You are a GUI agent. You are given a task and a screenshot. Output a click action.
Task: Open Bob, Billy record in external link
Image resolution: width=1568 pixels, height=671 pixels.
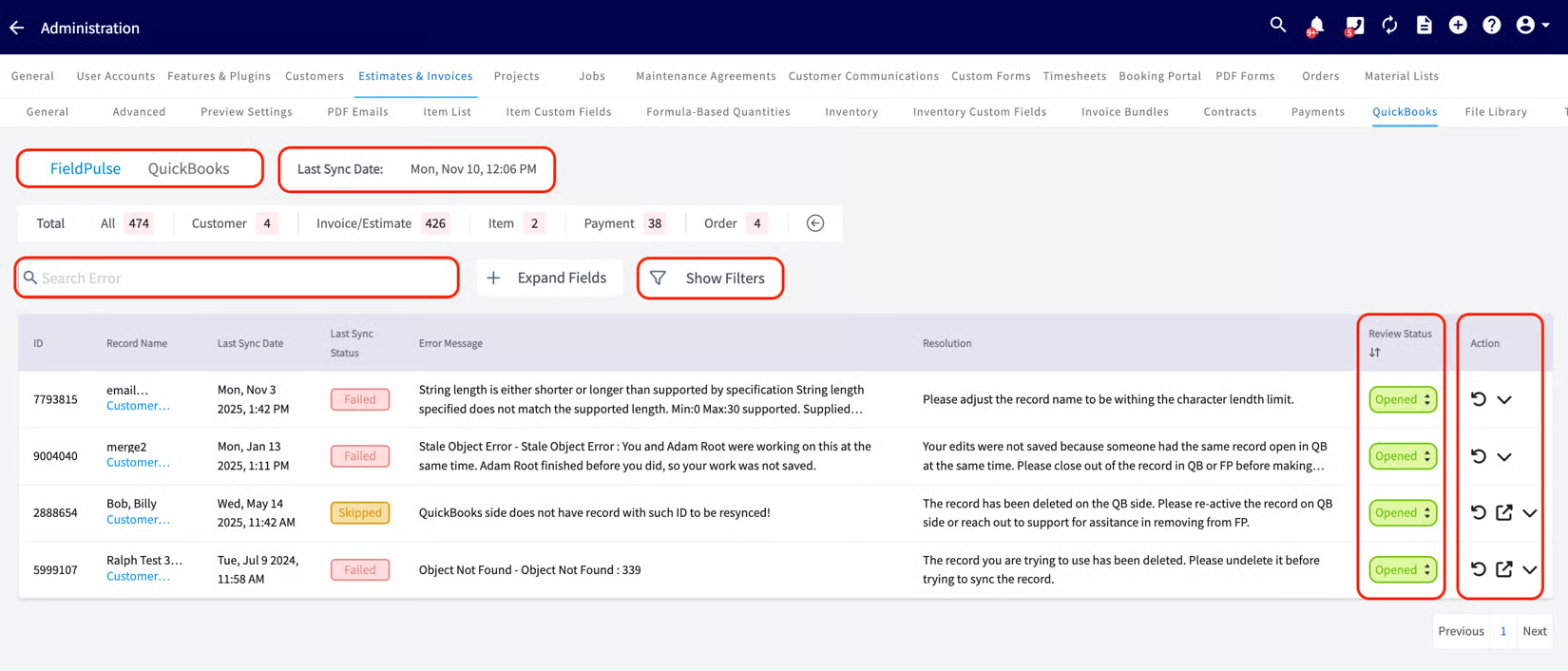1503,512
